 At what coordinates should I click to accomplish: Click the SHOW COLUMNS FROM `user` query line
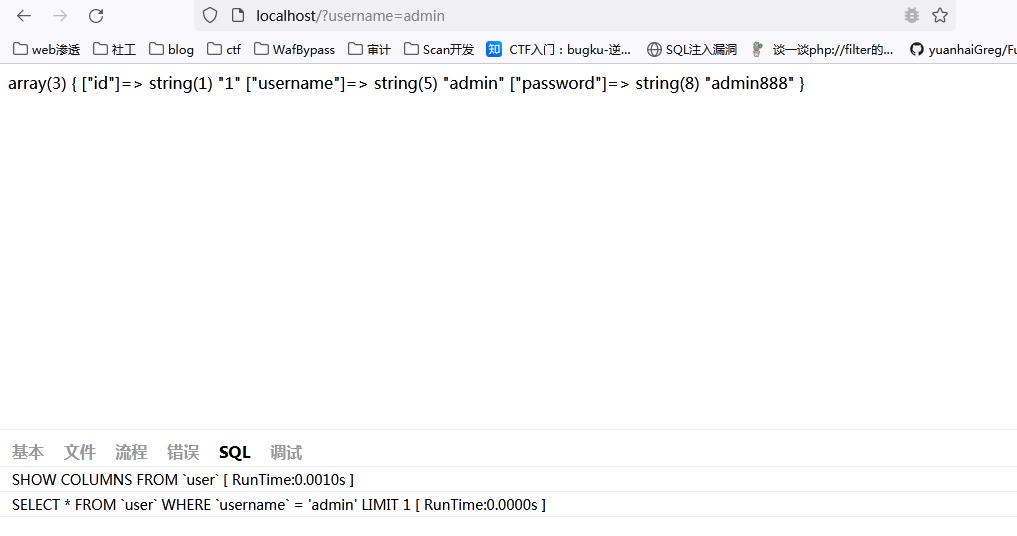click(183, 480)
